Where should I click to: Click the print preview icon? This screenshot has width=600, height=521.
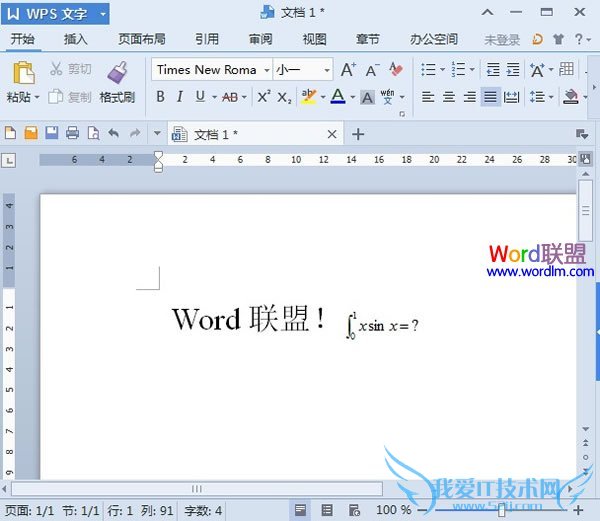coord(93,133)
